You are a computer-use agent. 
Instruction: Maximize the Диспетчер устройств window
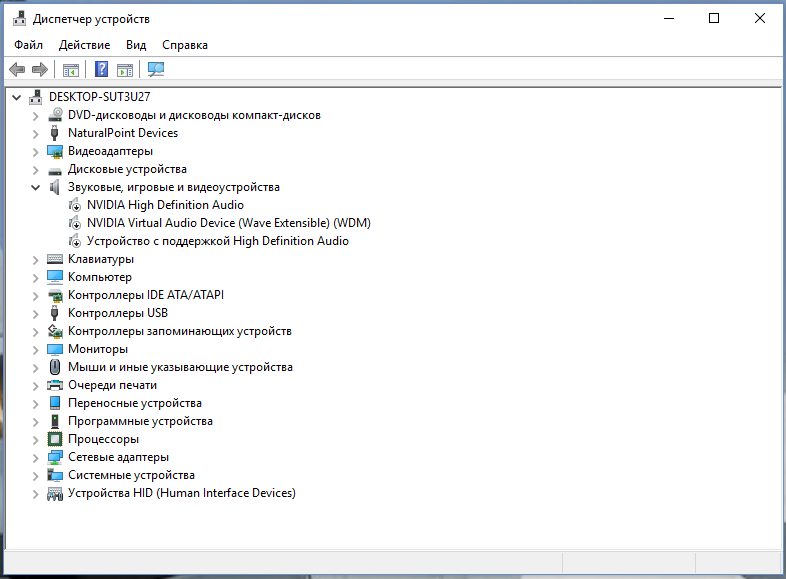[714, 19]
